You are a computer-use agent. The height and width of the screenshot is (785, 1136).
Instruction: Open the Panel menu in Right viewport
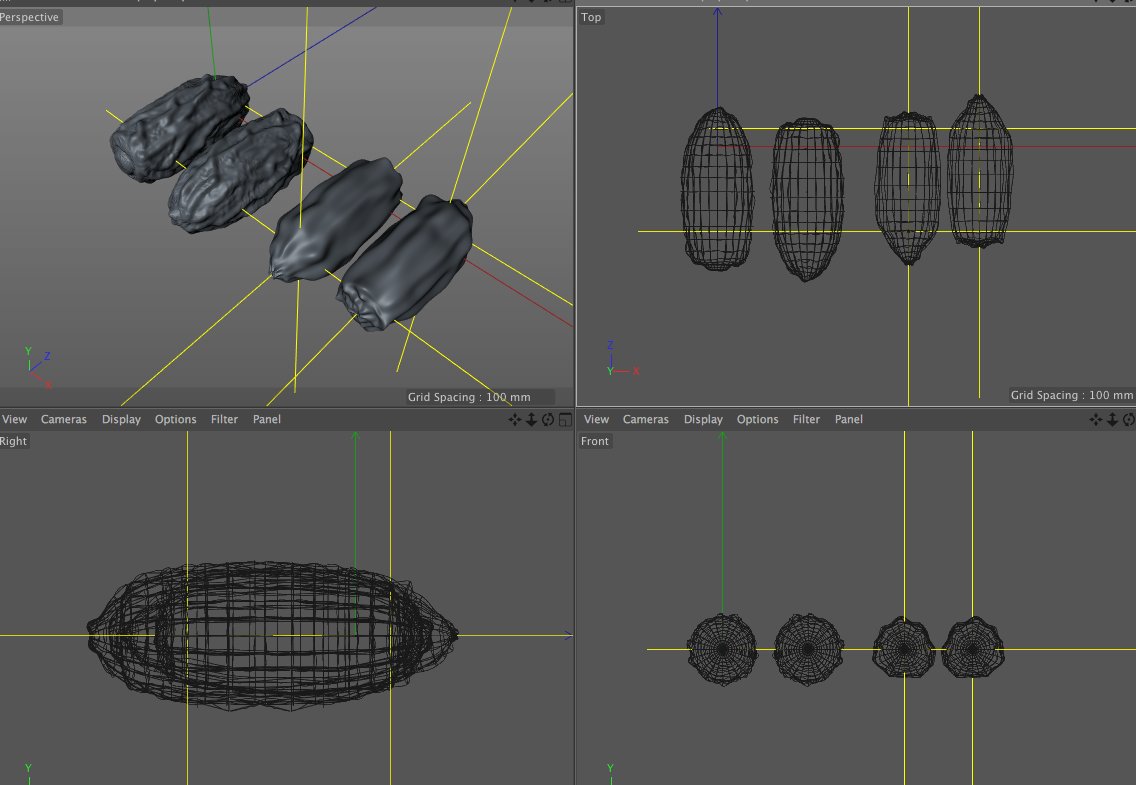click(267, 419)
